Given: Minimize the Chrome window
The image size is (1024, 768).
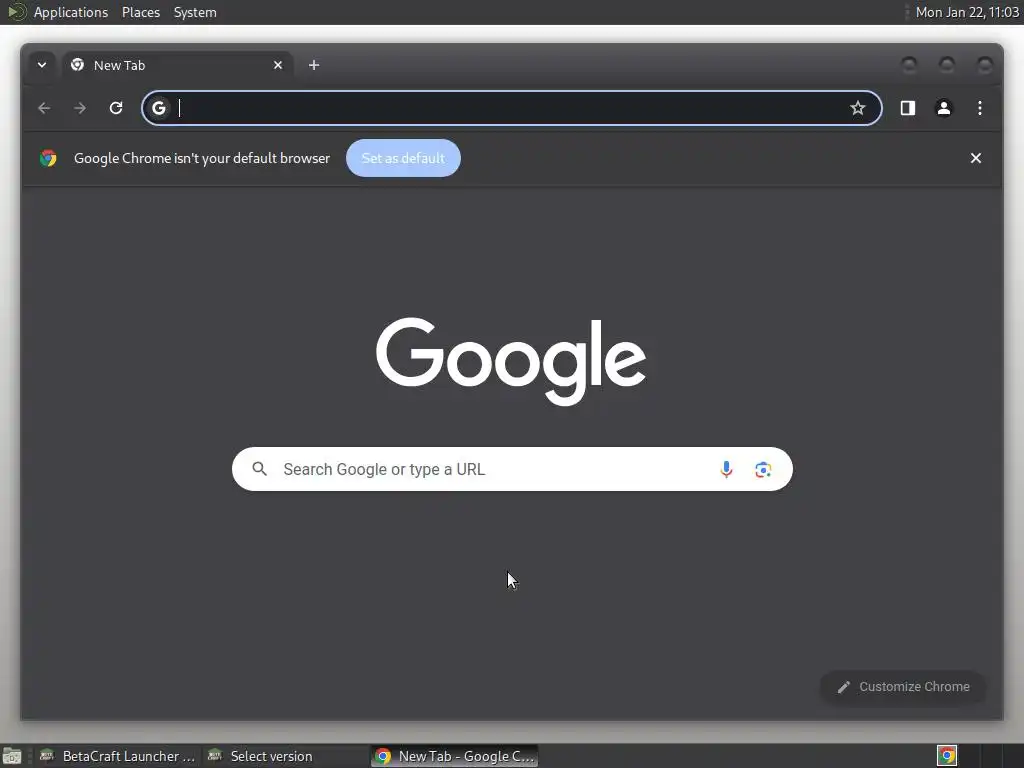Looking at the screenshot, I should tap(909, 65).
